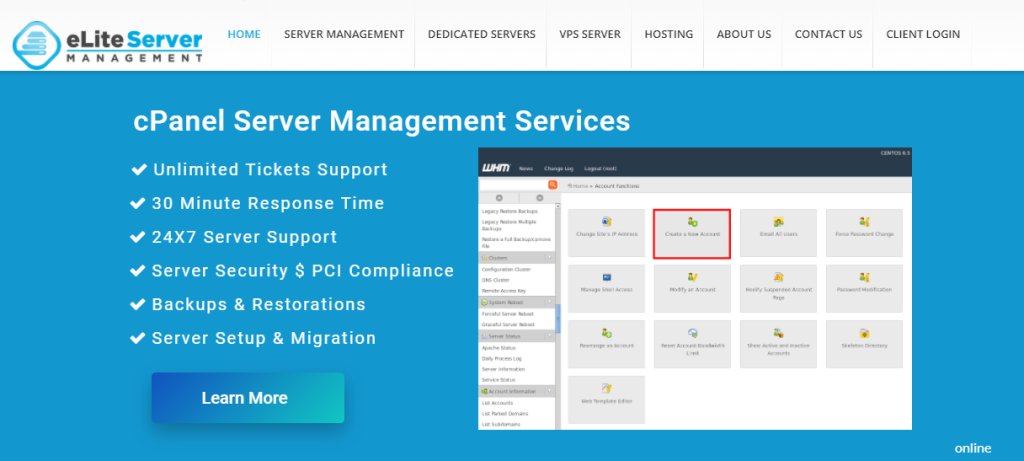
Task: Click the Reset Account Bandwidth Limit icon
Action: (x=692, y=333)
